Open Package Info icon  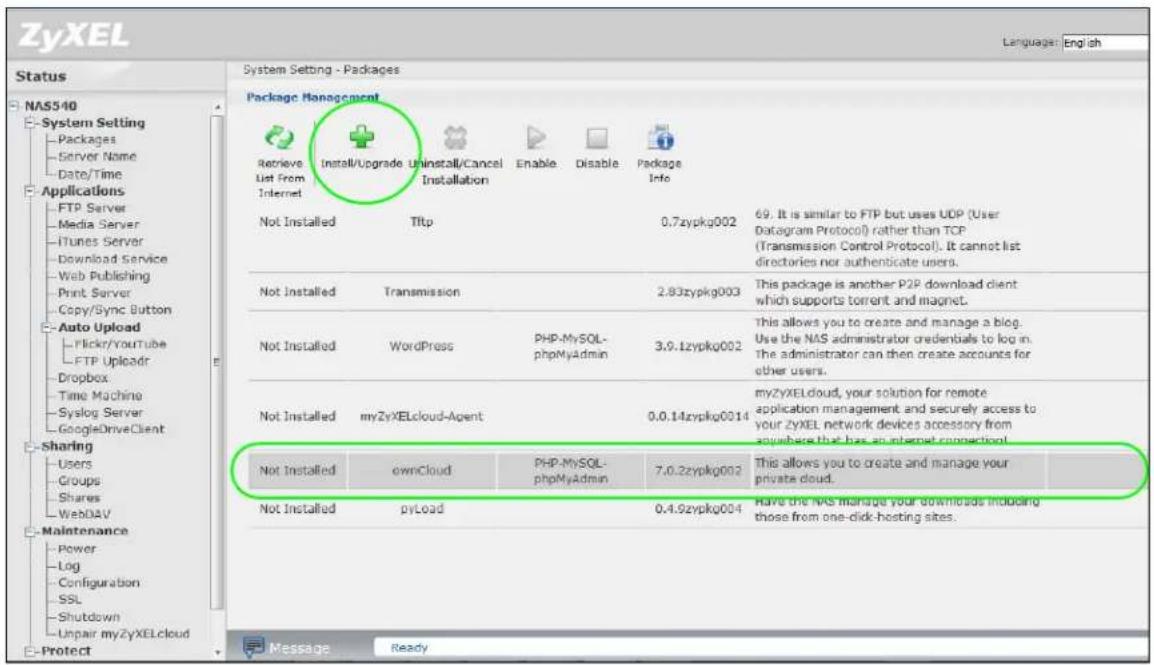click(x=660, y=137)
